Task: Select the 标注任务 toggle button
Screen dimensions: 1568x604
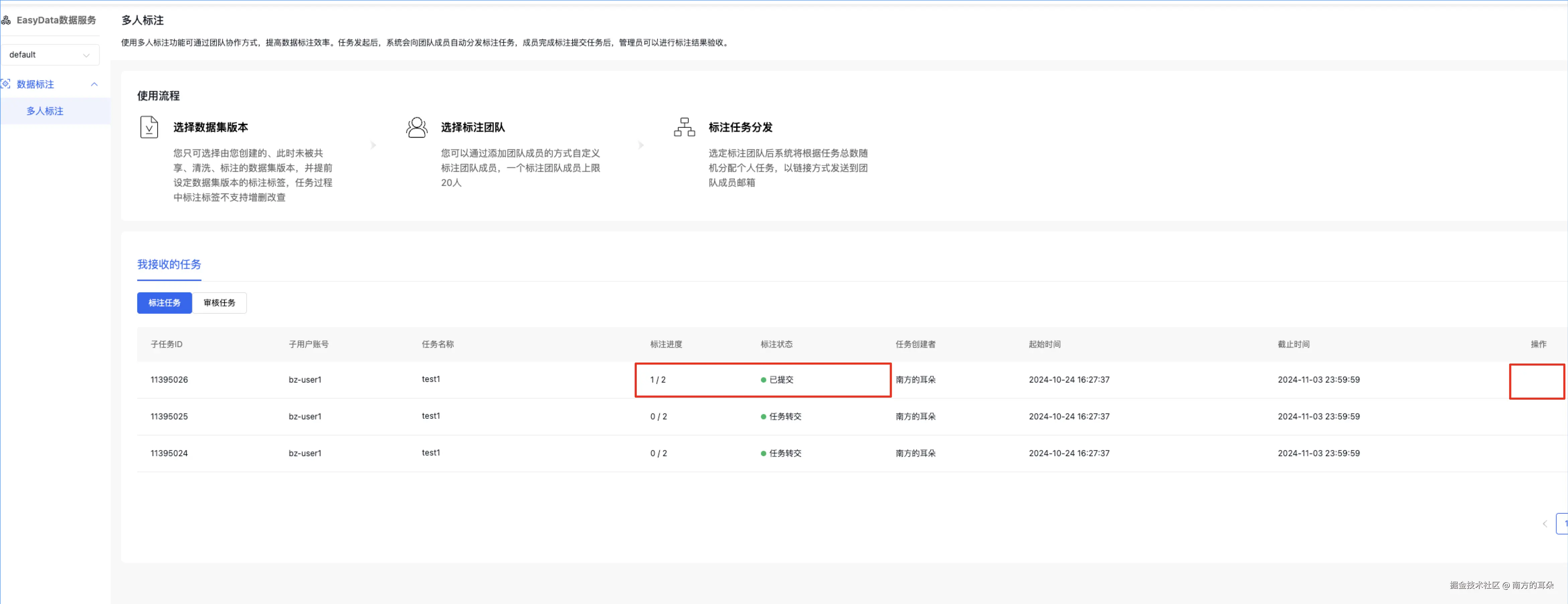Action: (164, 302)
